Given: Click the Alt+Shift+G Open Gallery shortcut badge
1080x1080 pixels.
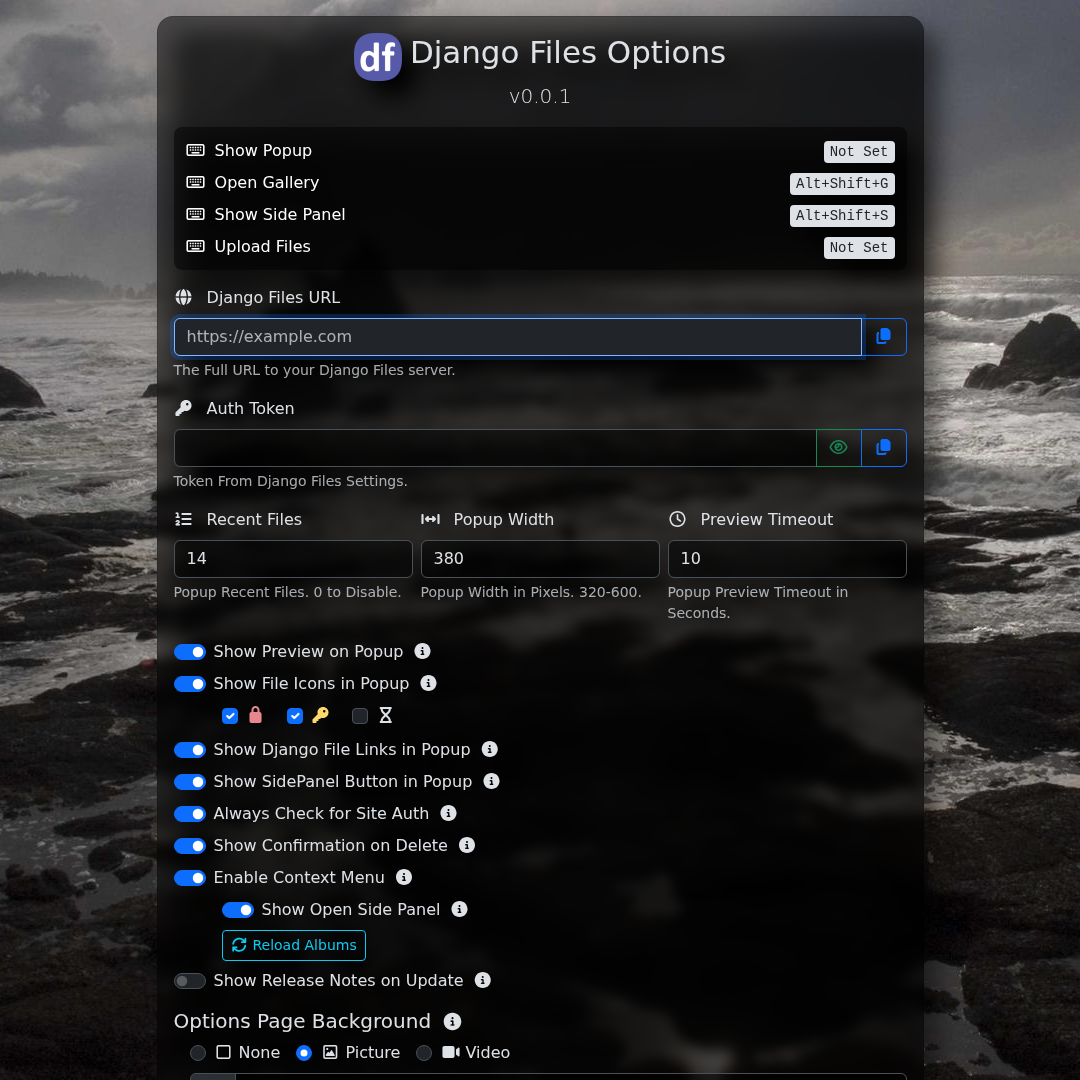Looking at the screenshot, I should coord(841,184).
